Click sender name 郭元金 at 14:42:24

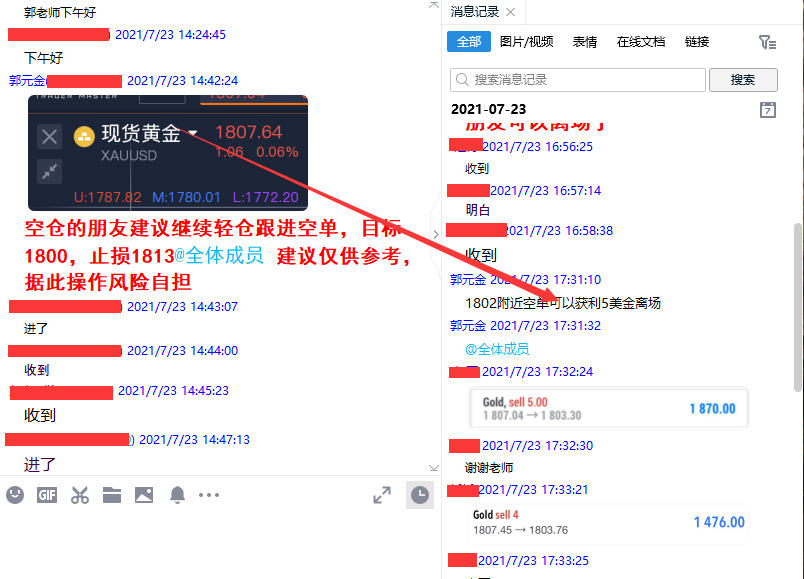point(27,81)
